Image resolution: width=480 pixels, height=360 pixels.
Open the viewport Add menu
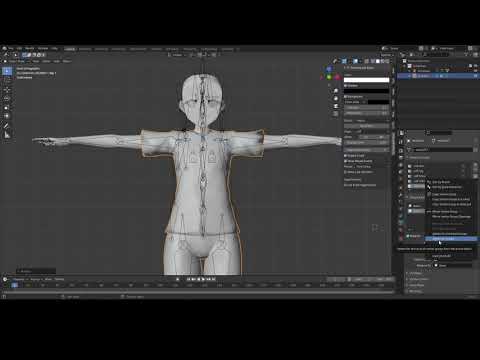coord(56,61)
